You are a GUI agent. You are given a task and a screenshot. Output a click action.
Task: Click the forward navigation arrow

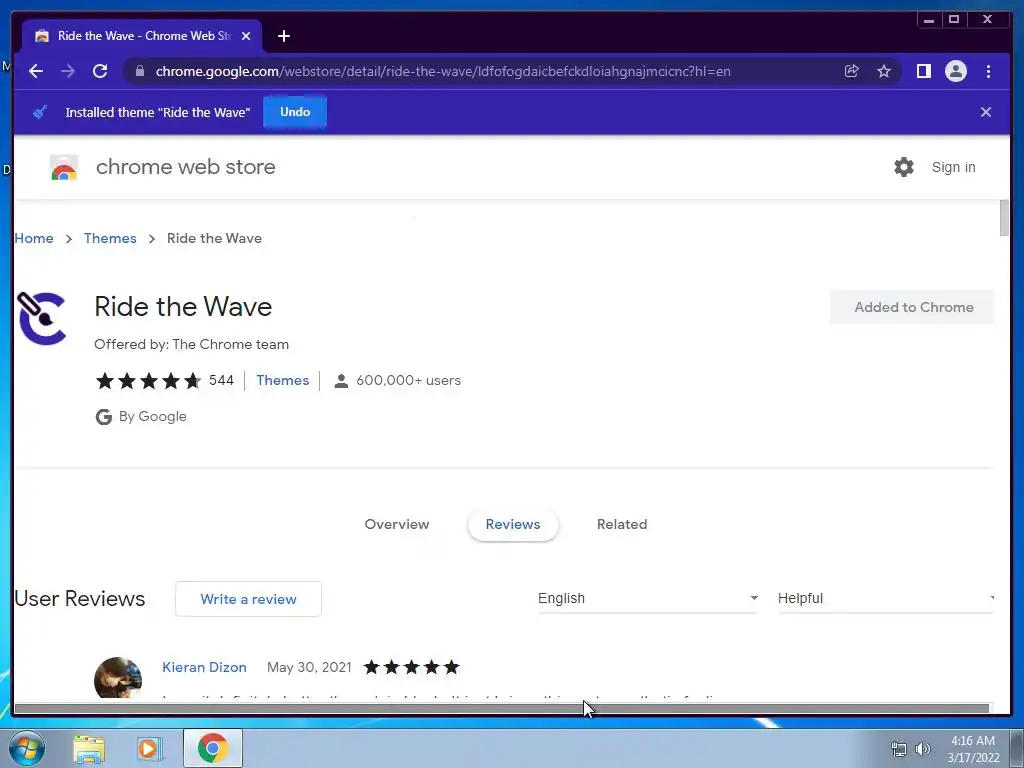click(68, 71)
